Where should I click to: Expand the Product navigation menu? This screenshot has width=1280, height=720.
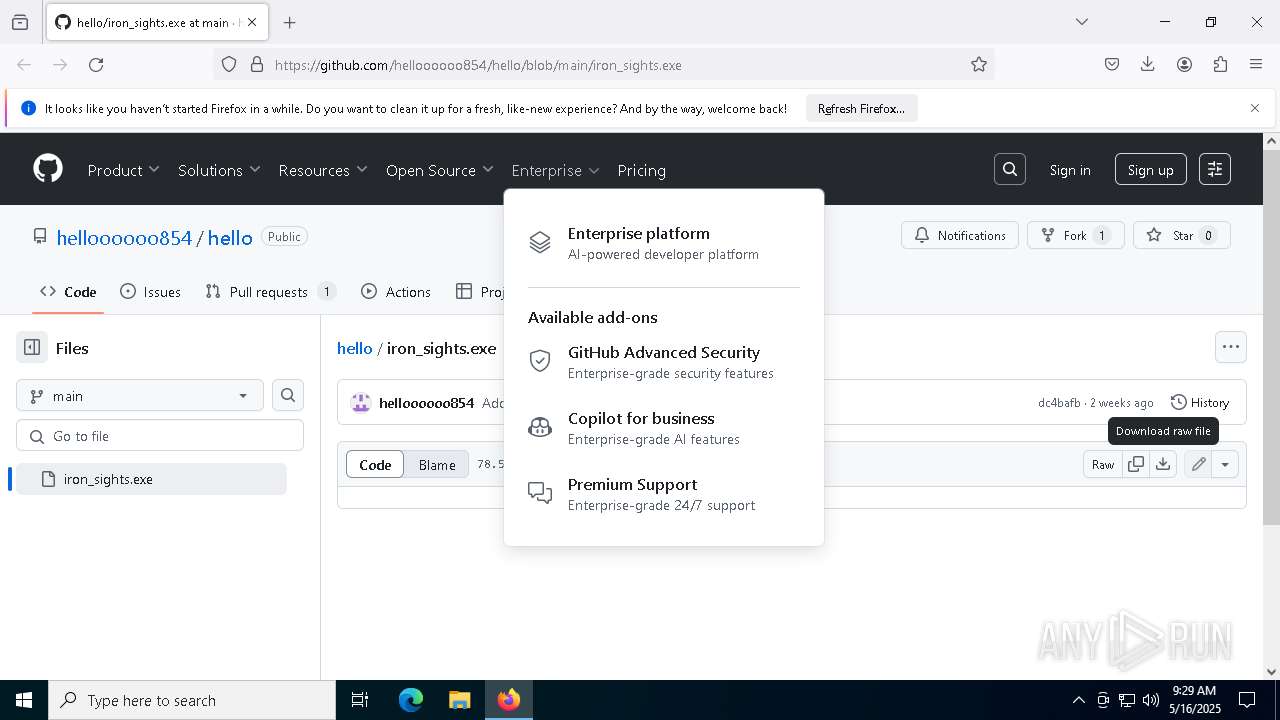tap(123, 170)
